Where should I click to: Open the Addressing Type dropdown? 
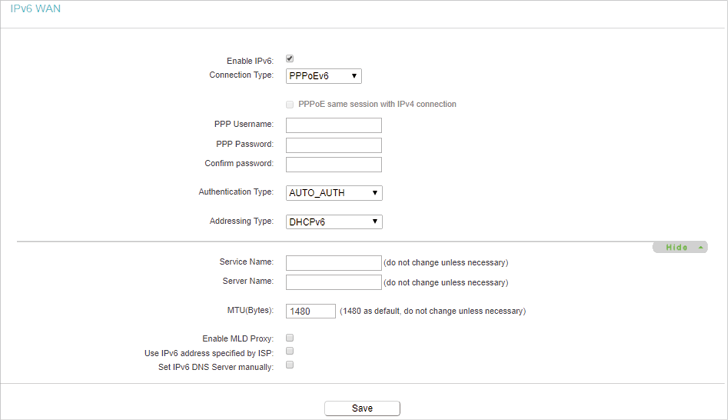click(x=334, y=222)
